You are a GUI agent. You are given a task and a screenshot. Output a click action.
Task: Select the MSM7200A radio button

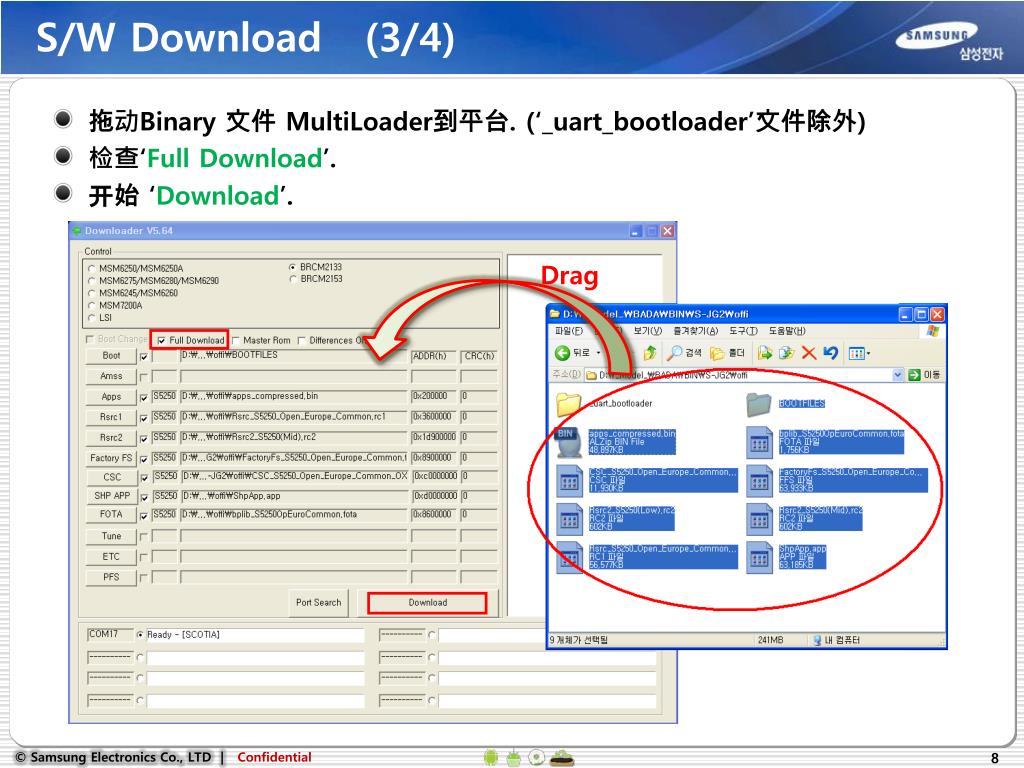[91, 306]
